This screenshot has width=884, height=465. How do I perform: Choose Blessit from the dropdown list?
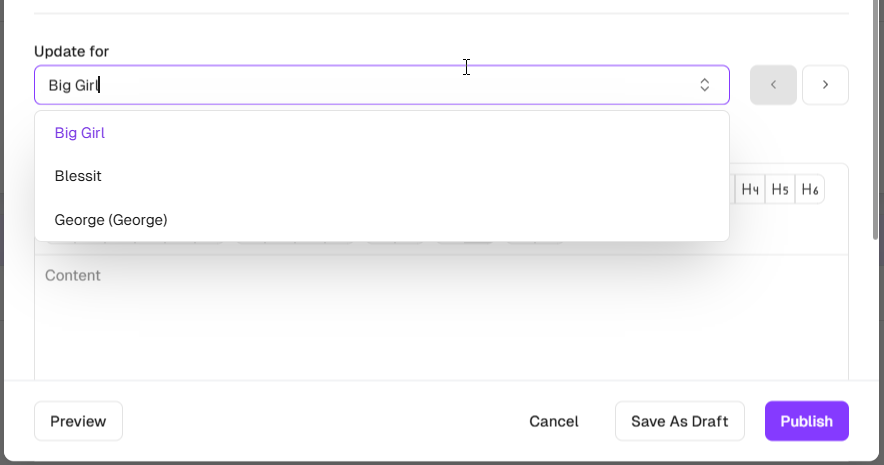(78, 176)
